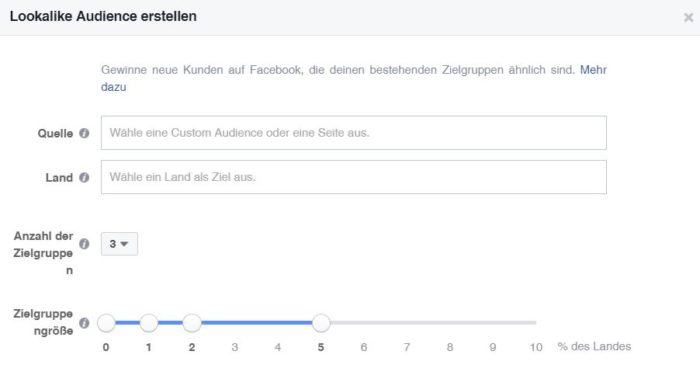Click the Quelle custom audience input field
Viewport: 700px width, 365px height.
pos(354,133)
